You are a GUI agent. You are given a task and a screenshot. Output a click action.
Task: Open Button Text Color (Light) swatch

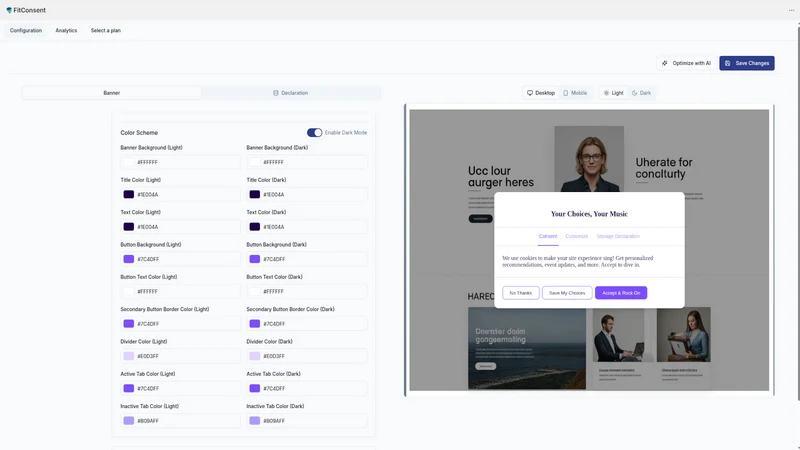[x=129, y=291]
